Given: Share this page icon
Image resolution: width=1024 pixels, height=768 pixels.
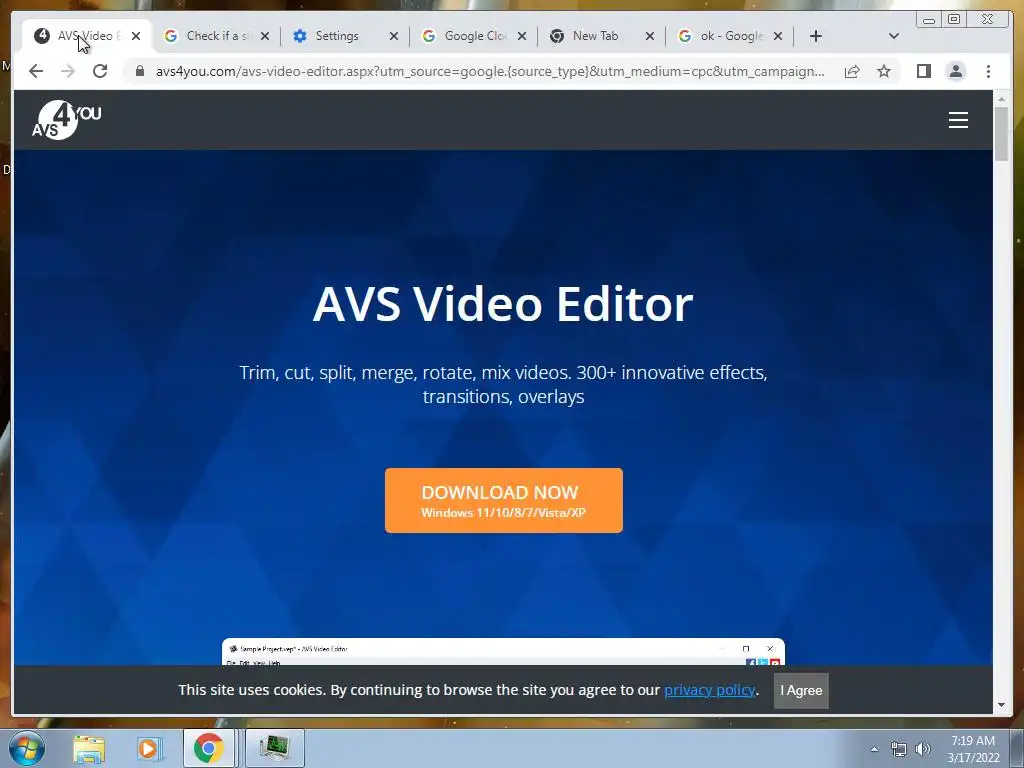Looking at the screenshot, I should [852, 71].
